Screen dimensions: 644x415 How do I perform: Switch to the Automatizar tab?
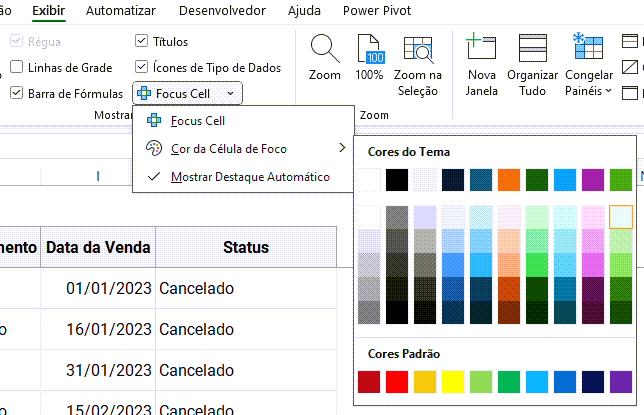tap(121, 11)
